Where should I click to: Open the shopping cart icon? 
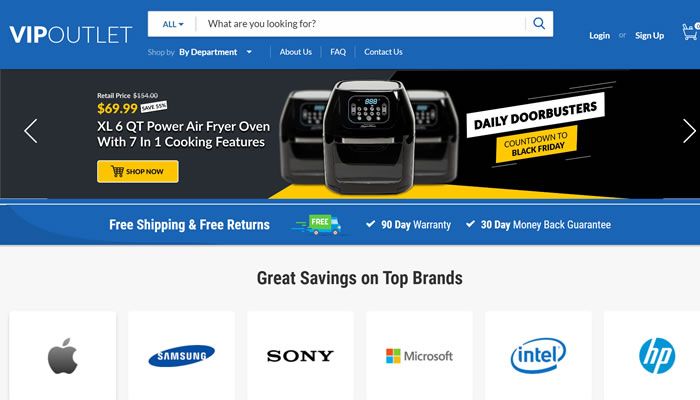pos(690,32)
